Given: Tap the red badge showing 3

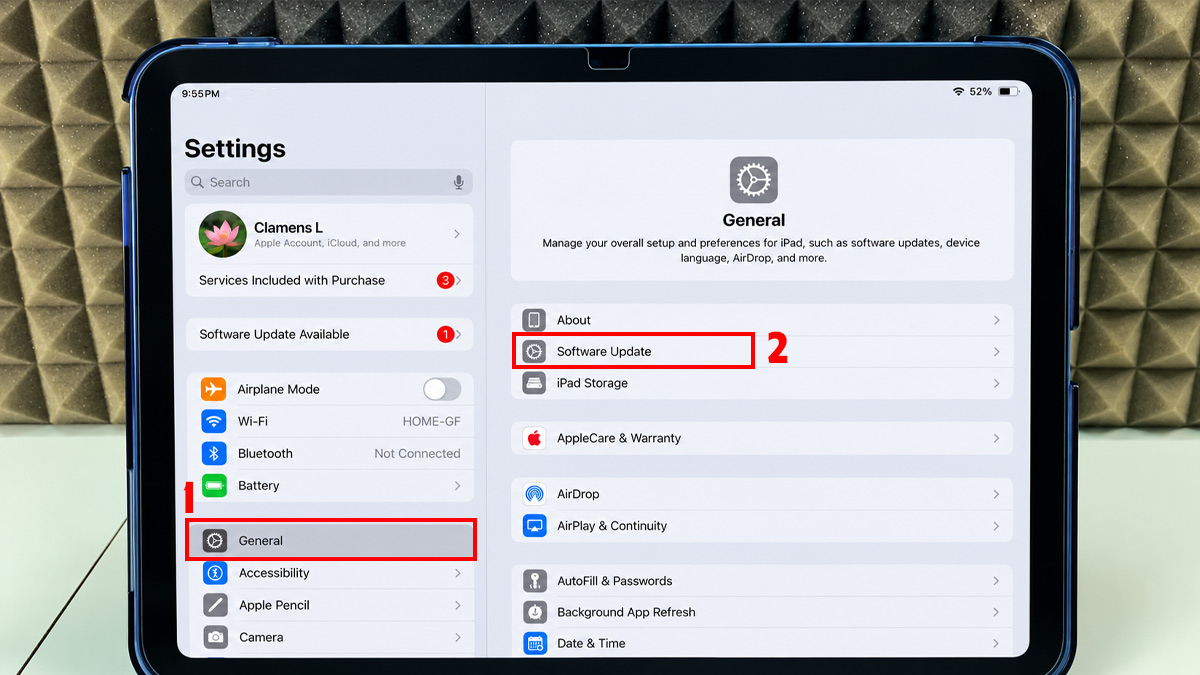Looking at the screenshot, I should pos(445,280).
